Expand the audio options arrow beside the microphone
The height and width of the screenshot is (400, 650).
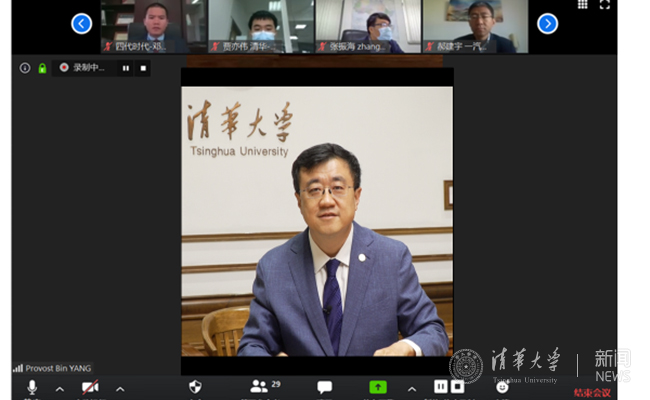coord(59,388)
